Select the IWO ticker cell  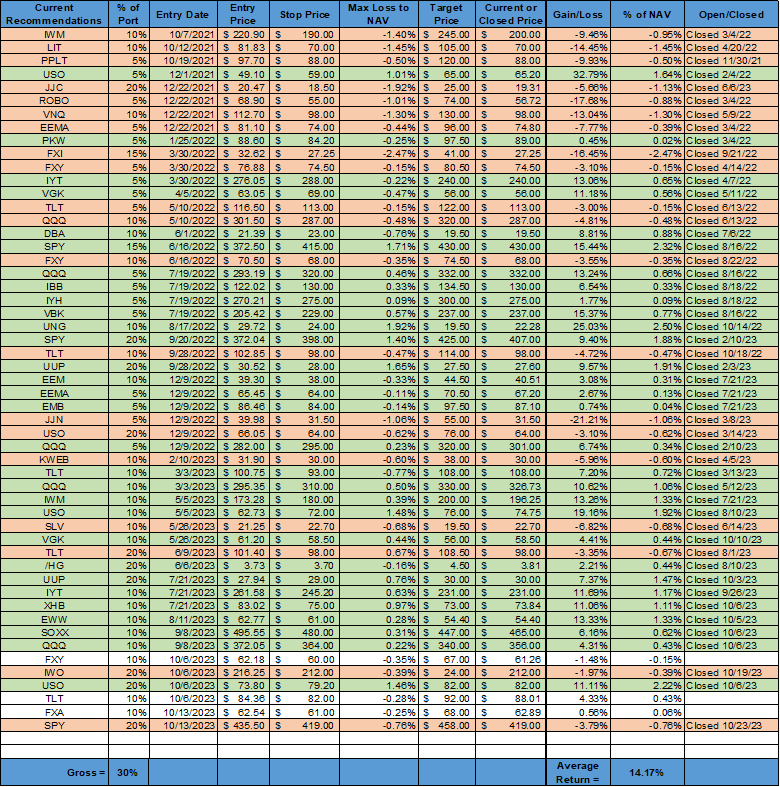point(54,672)
